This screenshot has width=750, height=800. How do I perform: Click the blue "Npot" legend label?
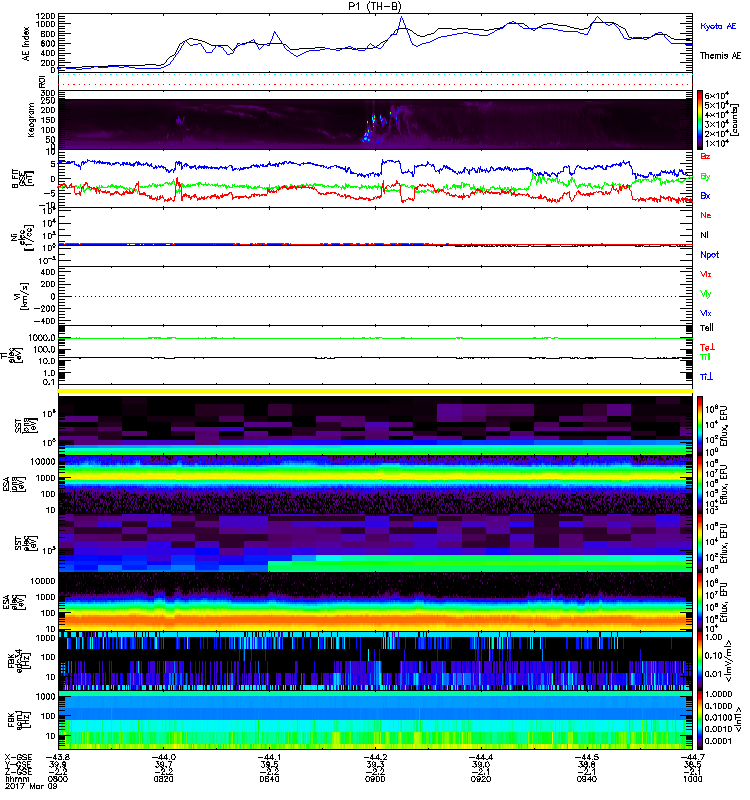(x=710, y=255)
